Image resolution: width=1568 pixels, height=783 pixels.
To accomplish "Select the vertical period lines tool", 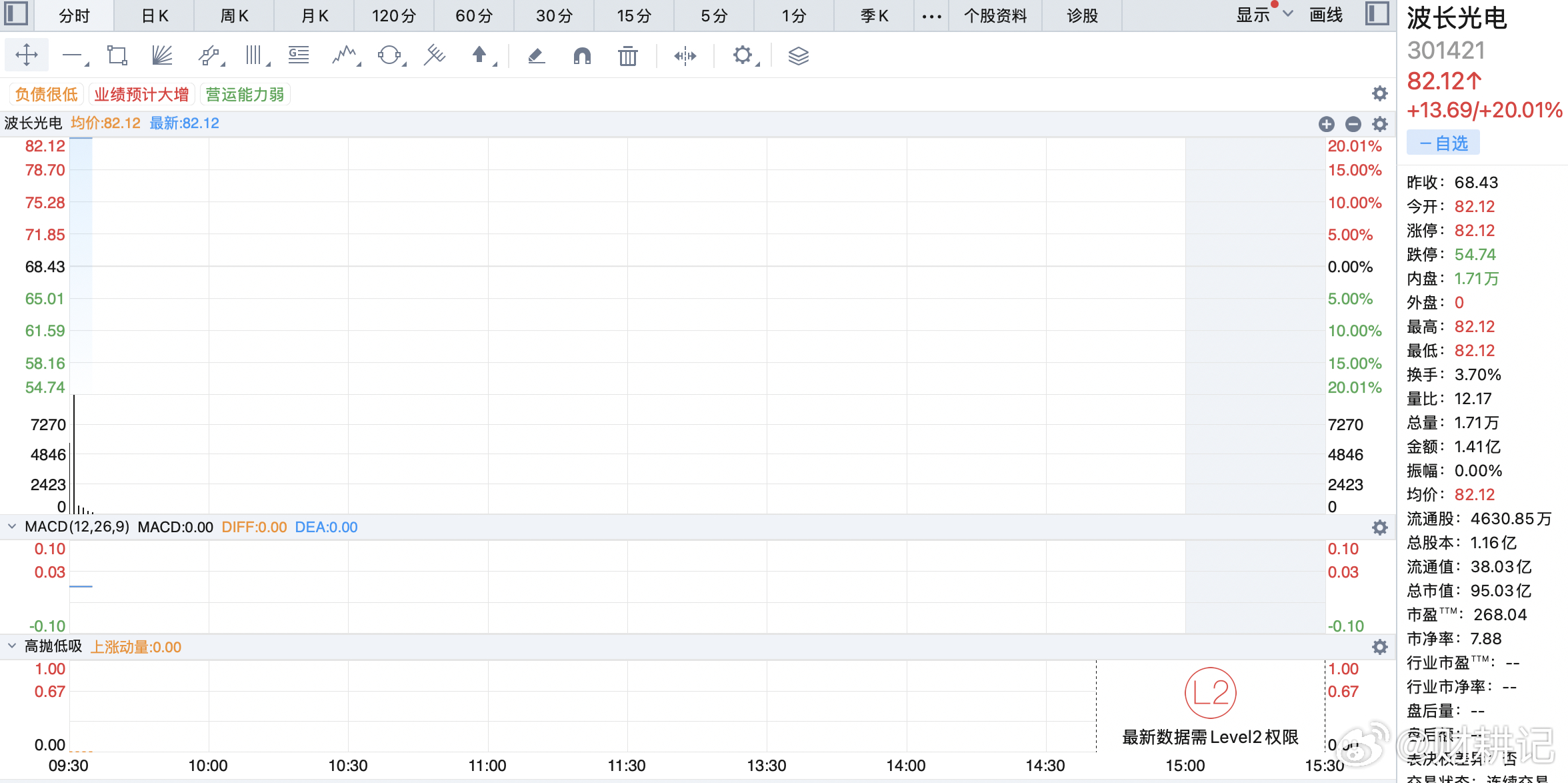I will [x=257, y=55].
